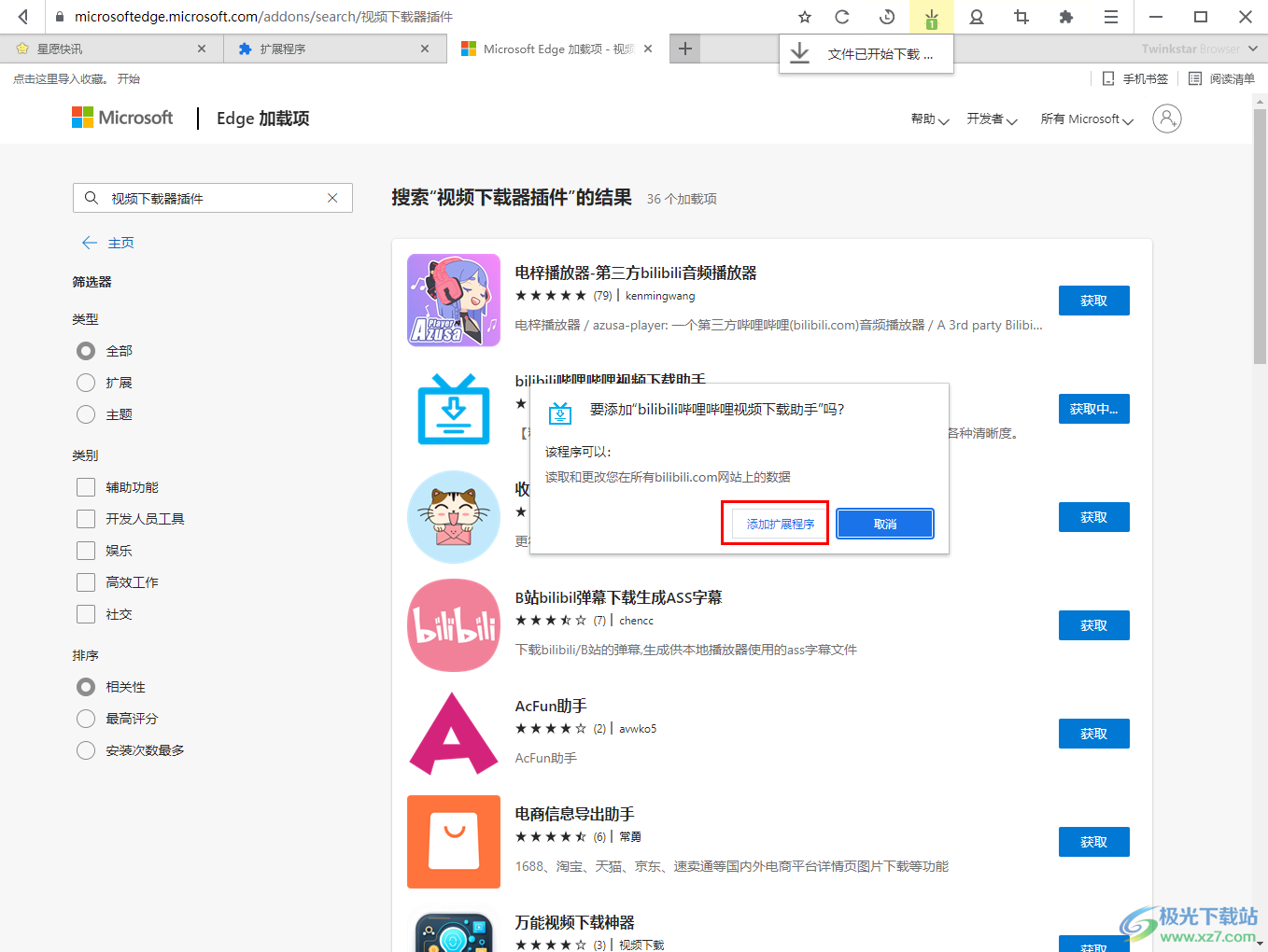Click the pink bilibili danmaku extension icon
Image resolution: width=1268 pixels, height=952 pixels.
point(454,625)
